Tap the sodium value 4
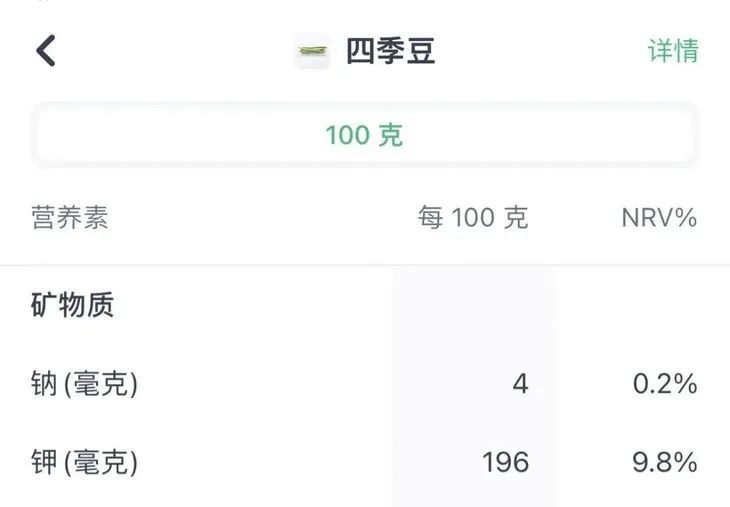 coord(520,384)
